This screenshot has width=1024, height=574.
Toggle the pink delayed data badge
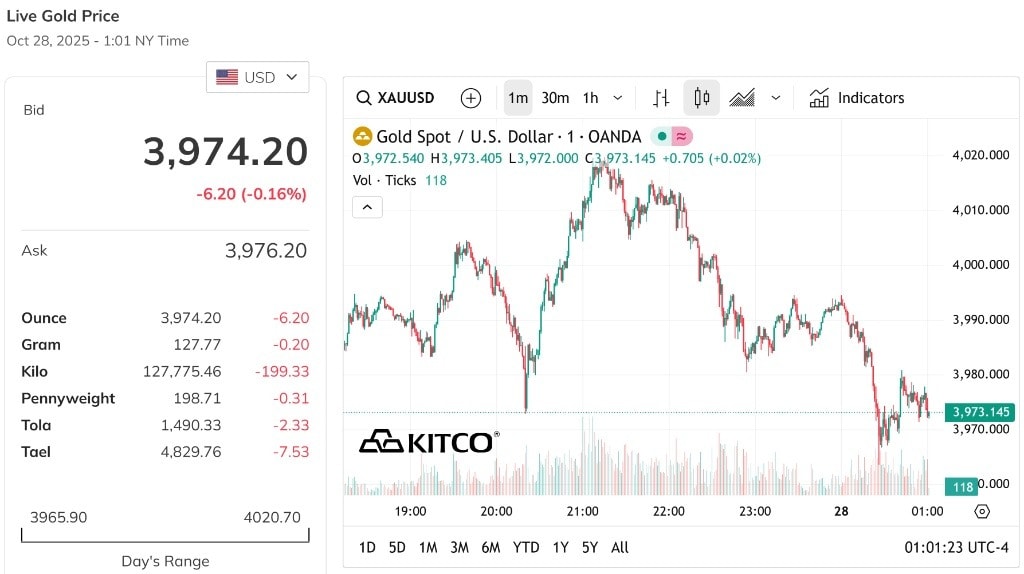click(681, 136)
